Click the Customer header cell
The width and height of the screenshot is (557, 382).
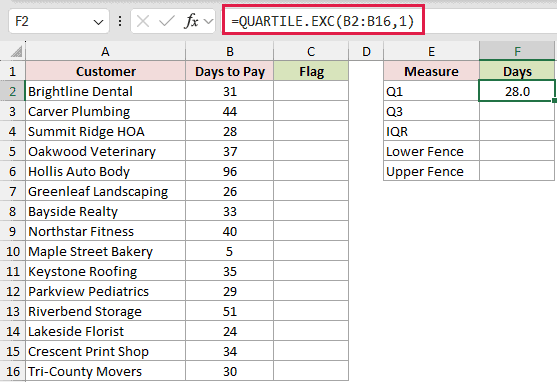106,71
